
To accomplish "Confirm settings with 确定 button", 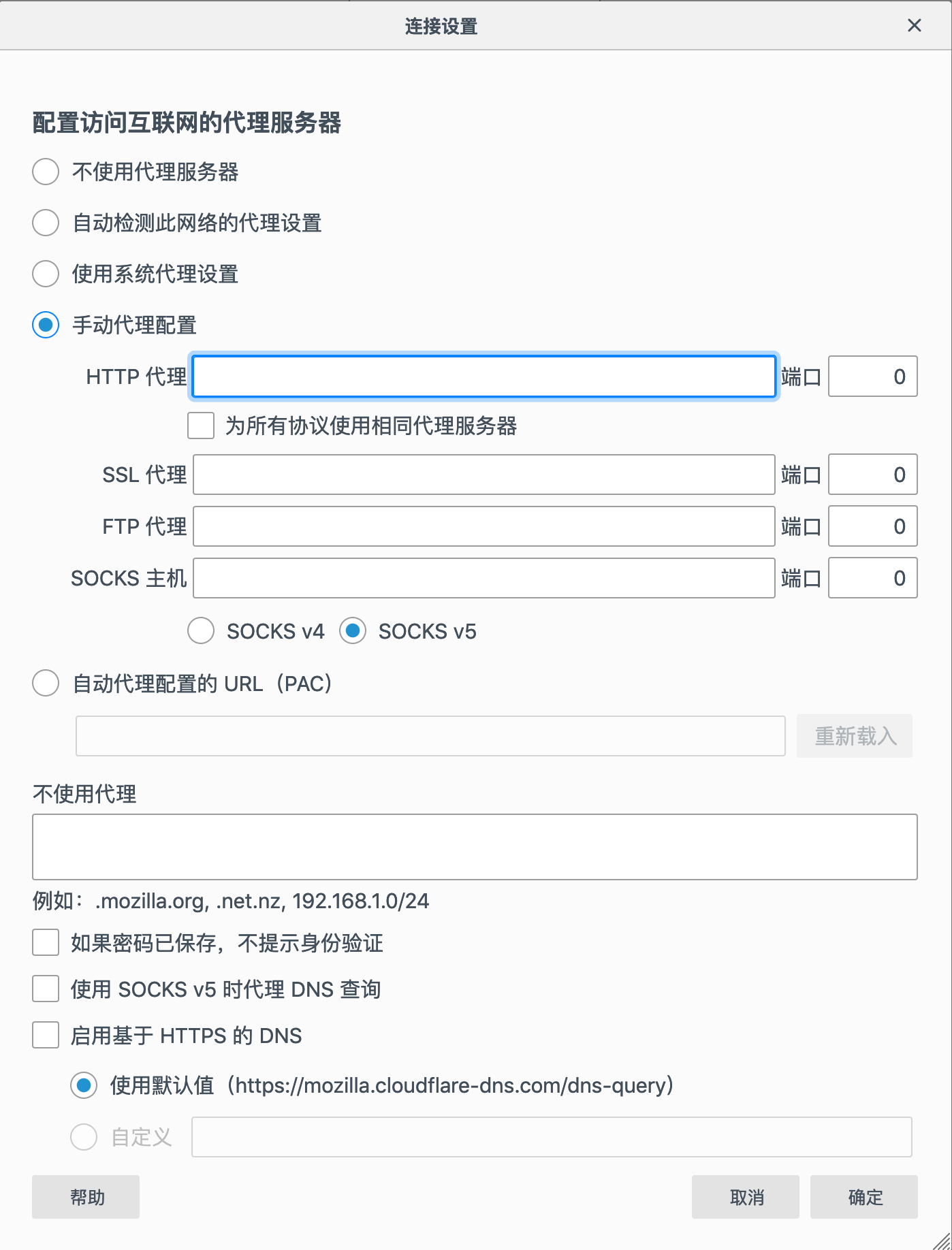I will click(x=863, y=1197).
